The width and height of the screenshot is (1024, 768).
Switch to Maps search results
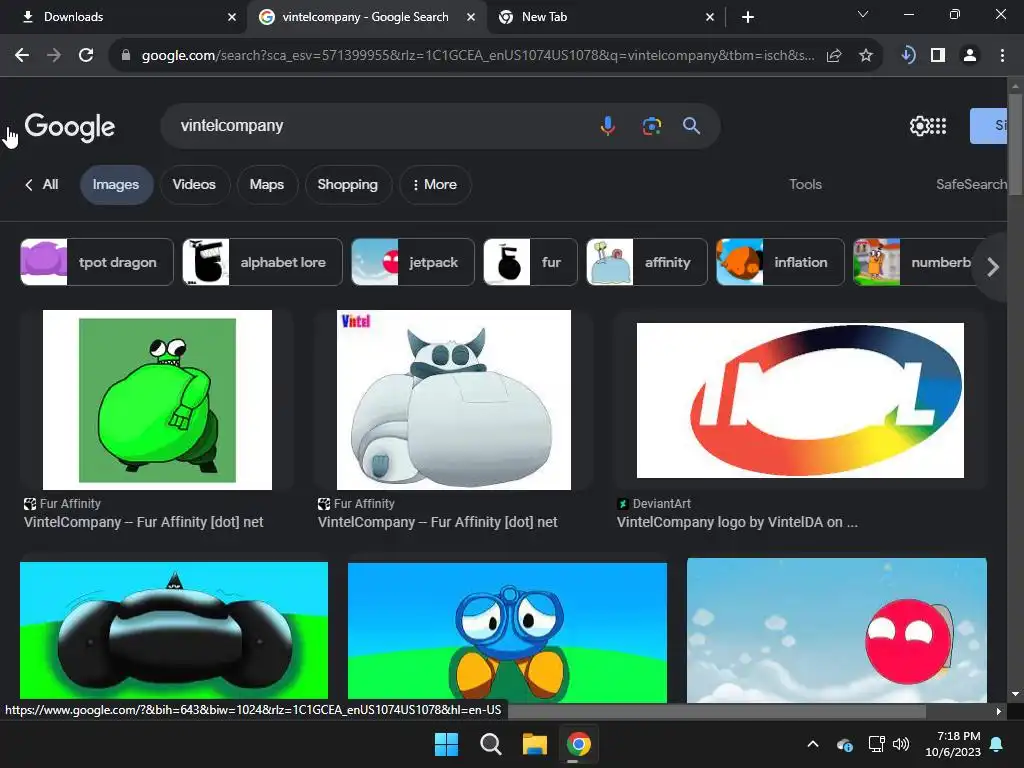(x=266, y=185)
